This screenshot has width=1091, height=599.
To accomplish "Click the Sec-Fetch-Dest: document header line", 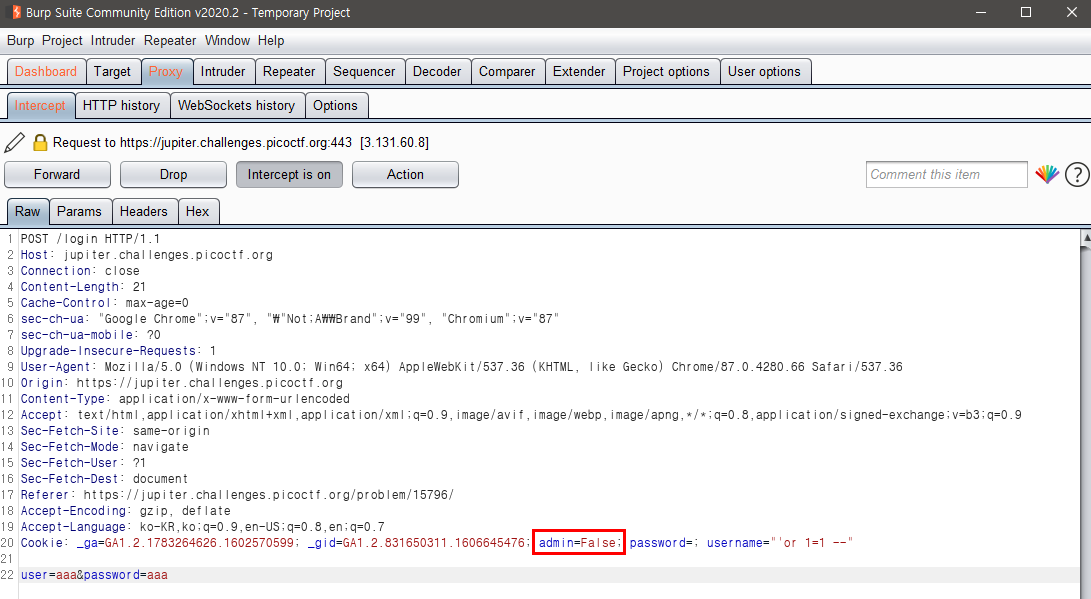I will tap(104, 479).
